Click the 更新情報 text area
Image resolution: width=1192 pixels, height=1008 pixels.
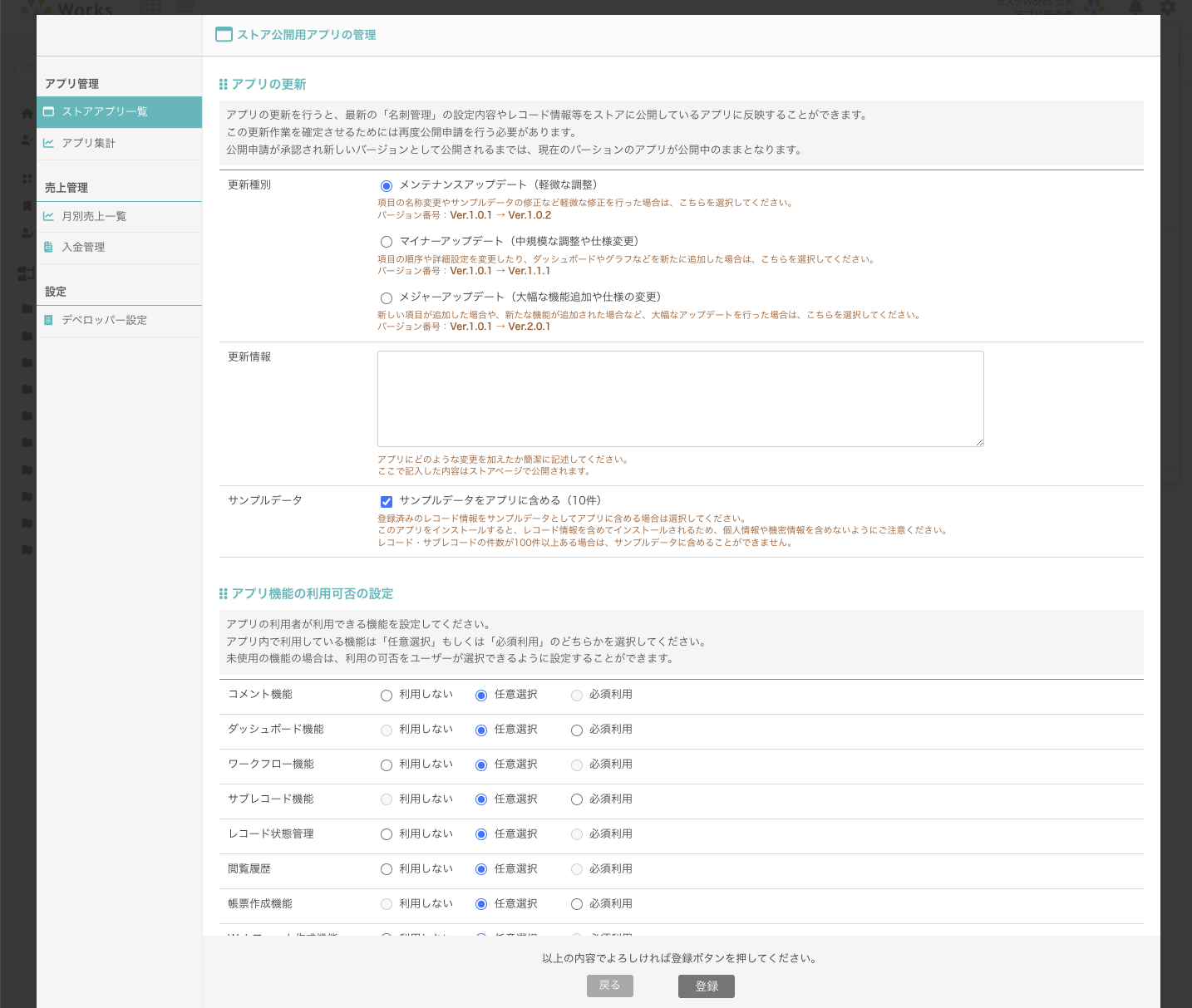[x=680, y=399]
